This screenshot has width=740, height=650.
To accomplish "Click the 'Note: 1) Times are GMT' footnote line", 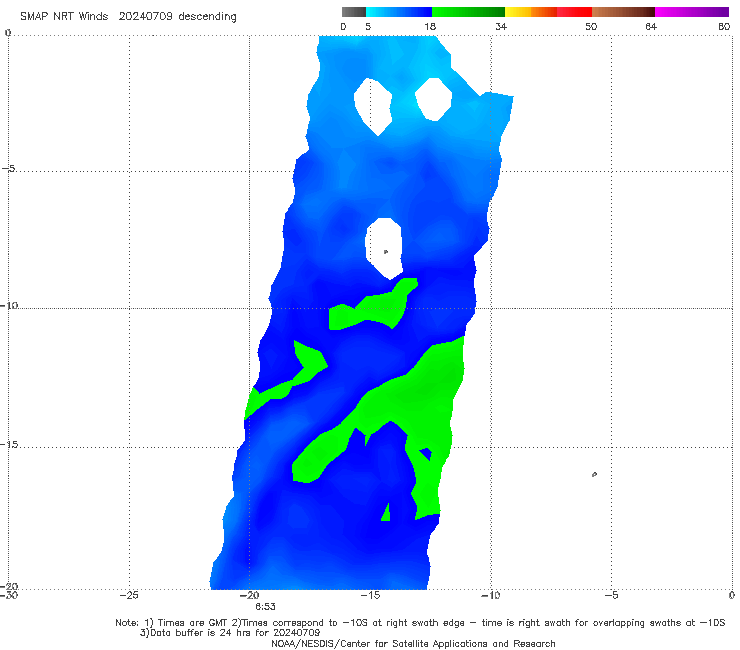I will pos(420,623).
